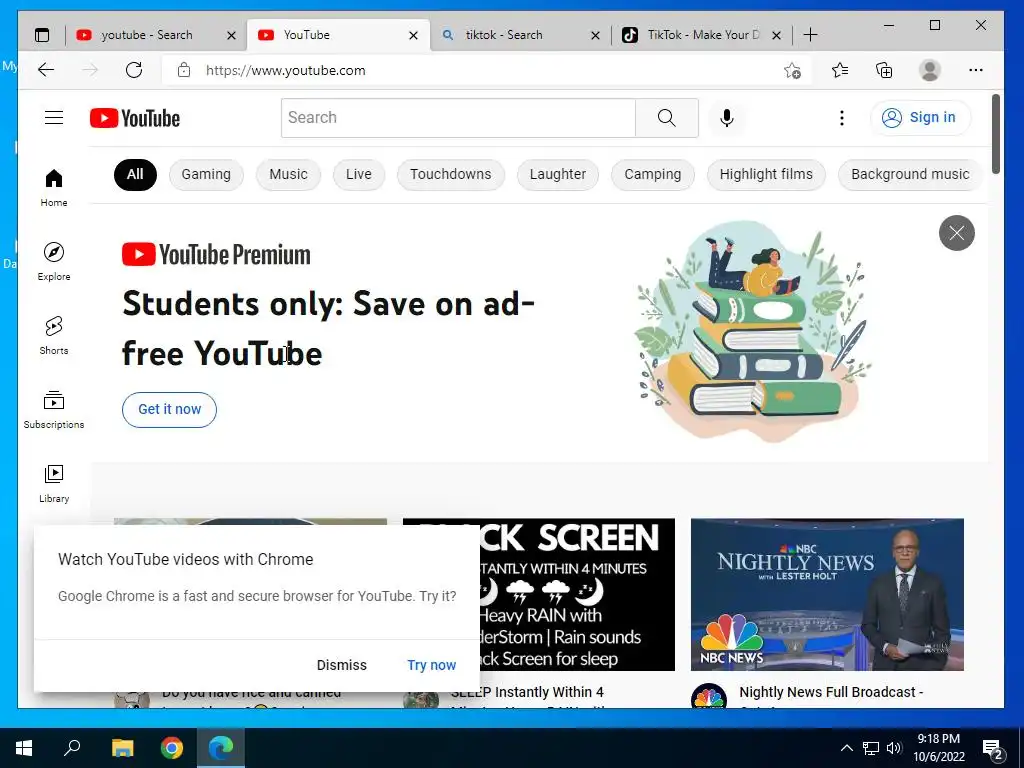
Task: Open taskbar search magnifier
Action: 72,748
